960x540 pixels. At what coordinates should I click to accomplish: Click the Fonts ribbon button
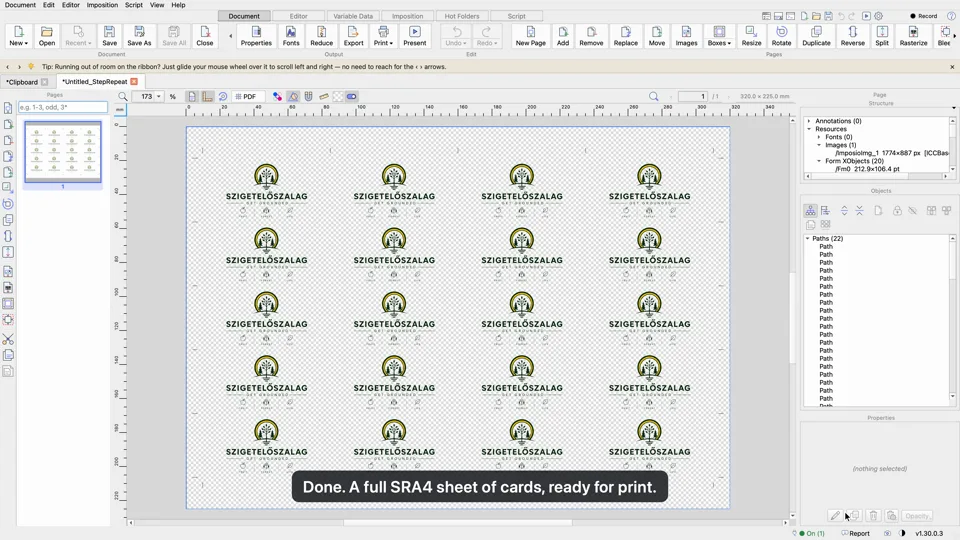coord(291,36)
